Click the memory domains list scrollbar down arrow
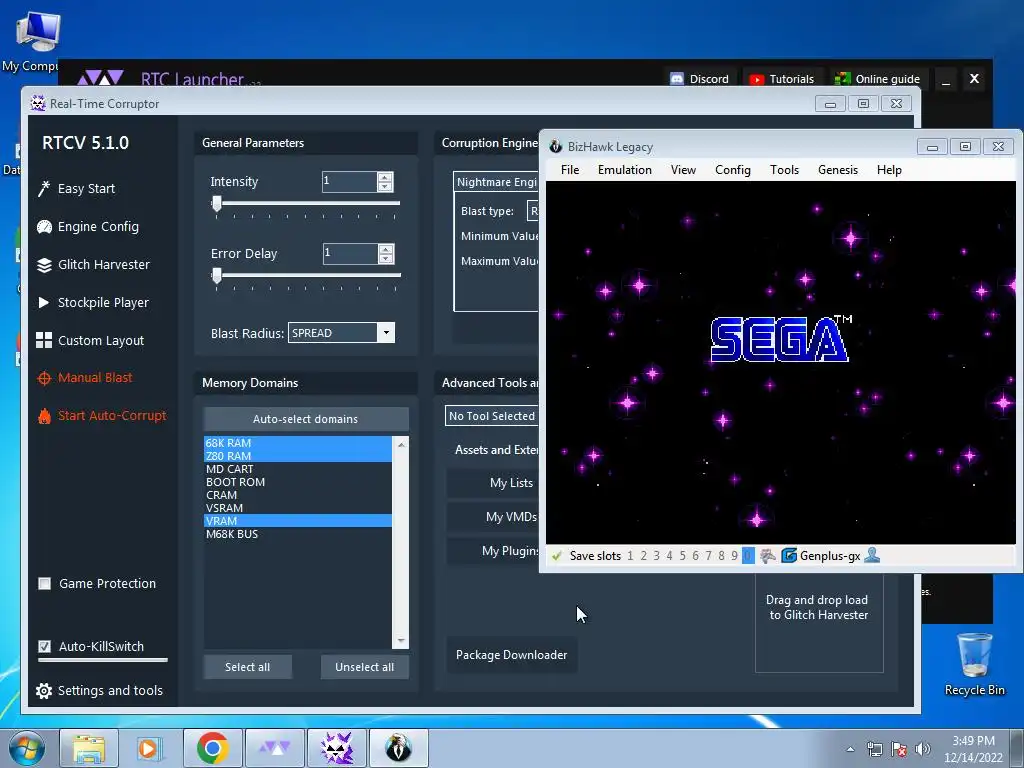The height and width of the screenshot is (768, 1024). pyautogui.click(x=401, y=641)
